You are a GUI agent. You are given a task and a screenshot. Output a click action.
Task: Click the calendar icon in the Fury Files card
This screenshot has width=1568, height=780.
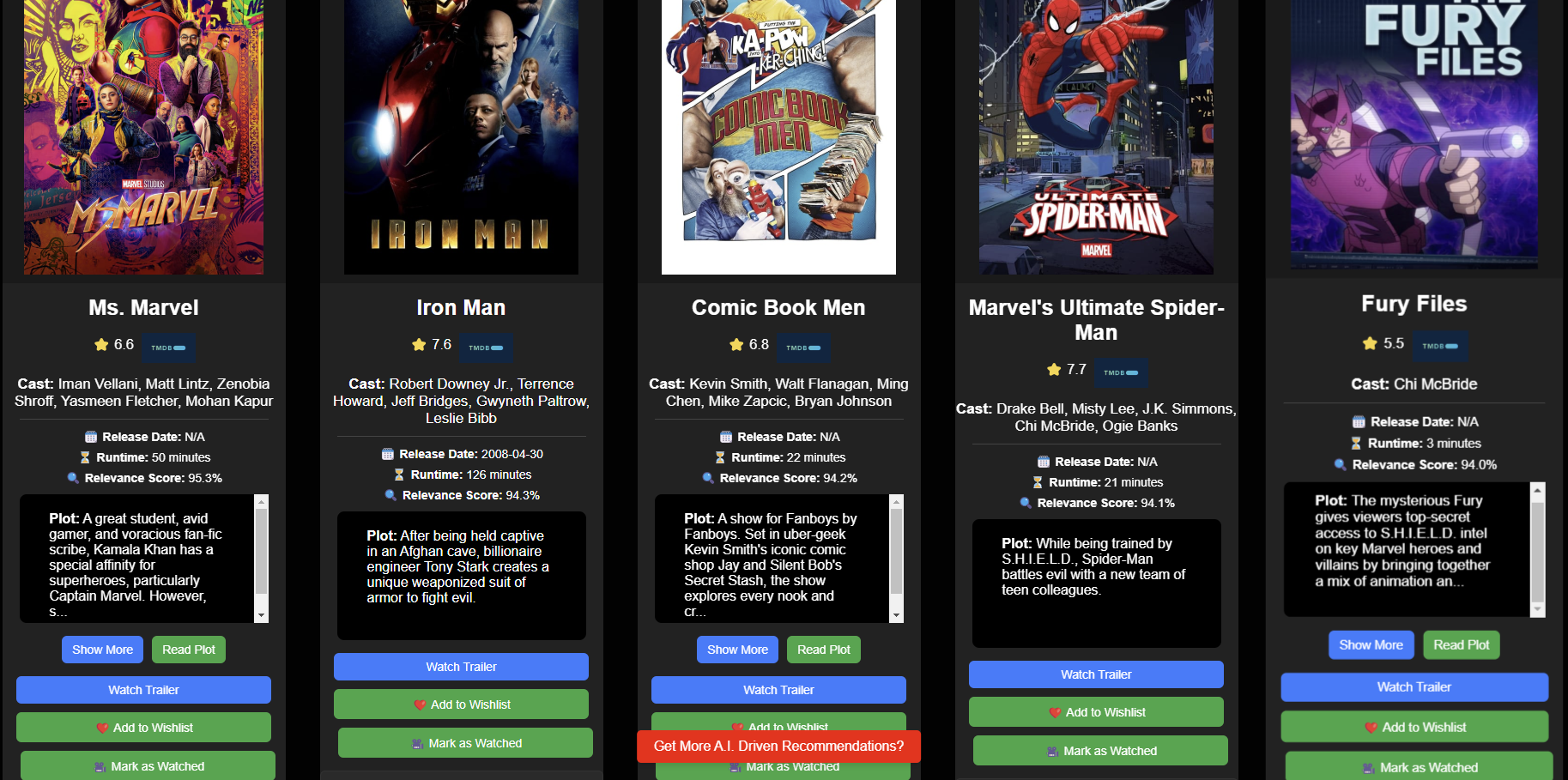1359,422
